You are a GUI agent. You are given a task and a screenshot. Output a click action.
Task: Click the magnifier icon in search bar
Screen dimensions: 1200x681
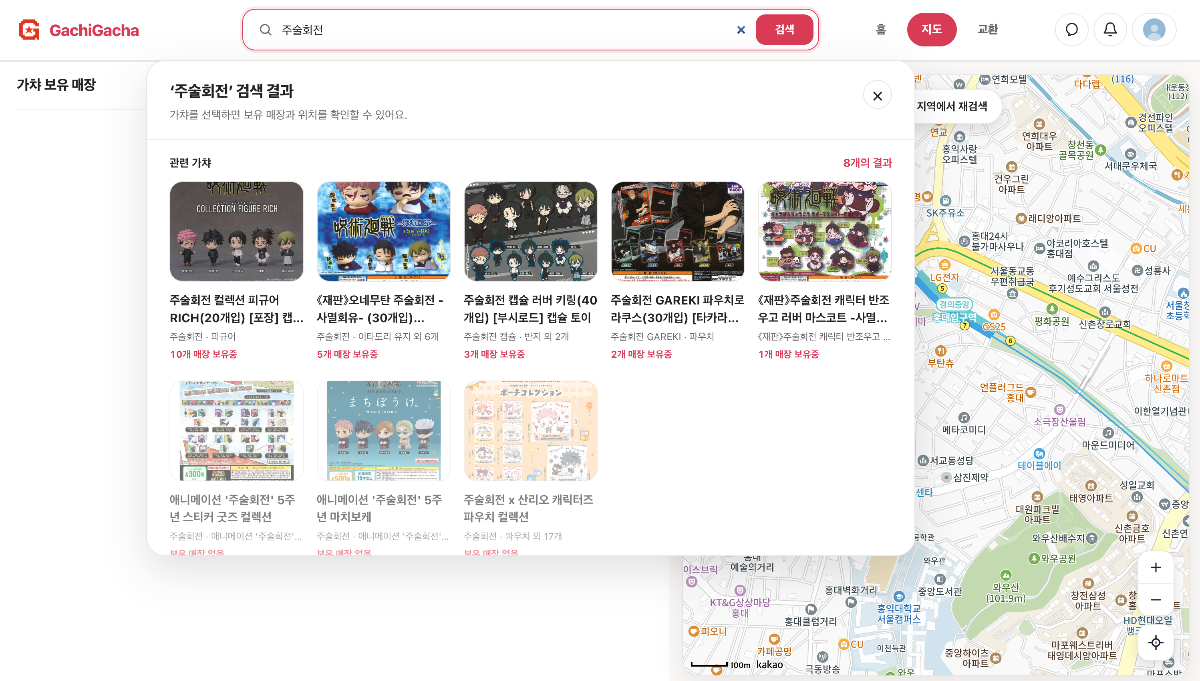coord(266,30)
